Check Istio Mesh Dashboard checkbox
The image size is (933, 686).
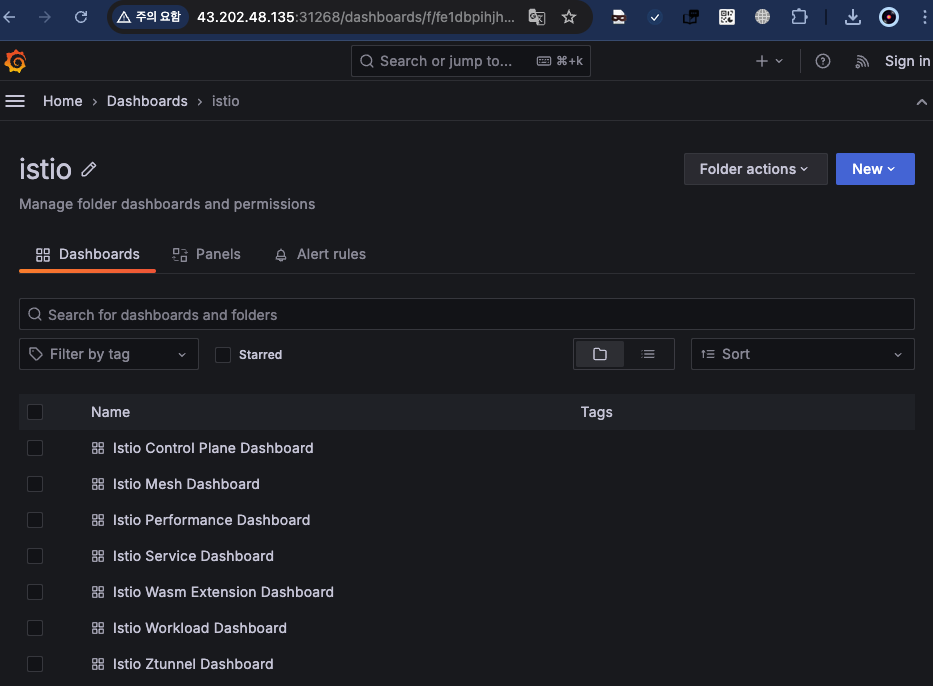tap(35, 484)
